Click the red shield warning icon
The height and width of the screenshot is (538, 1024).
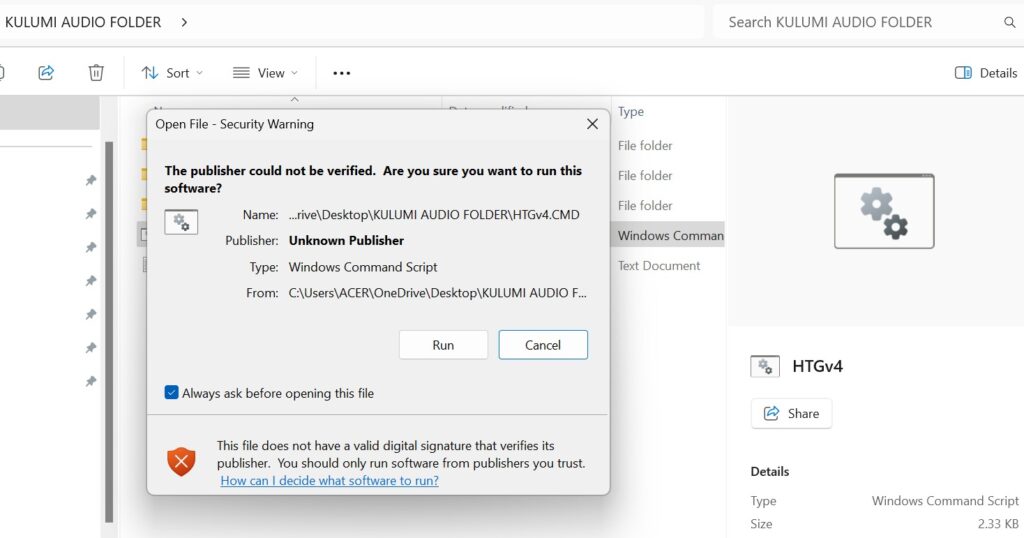point(181,462)
